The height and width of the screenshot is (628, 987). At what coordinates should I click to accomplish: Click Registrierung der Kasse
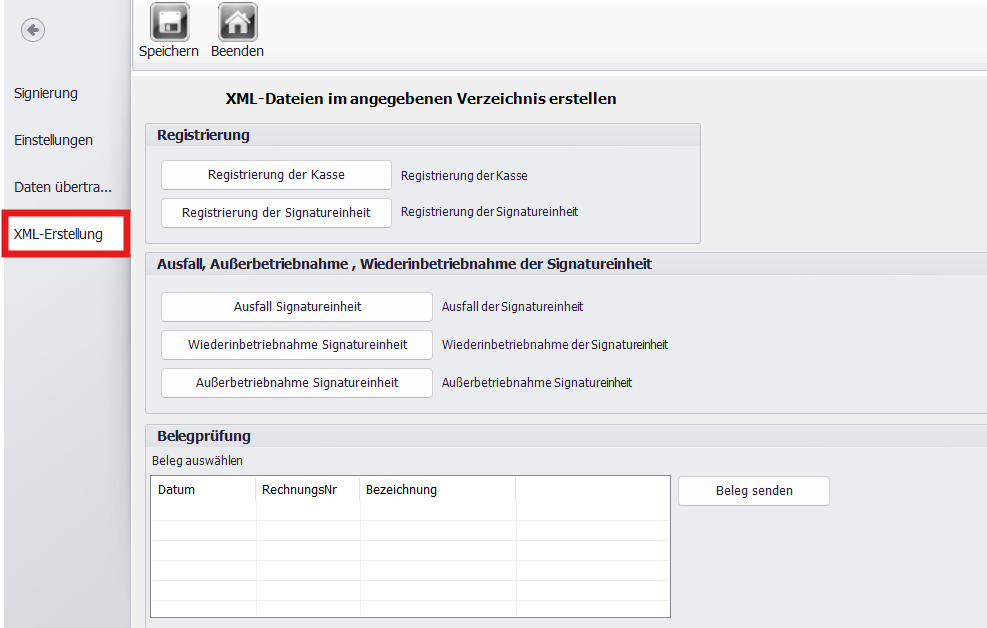tap(275, 174)
